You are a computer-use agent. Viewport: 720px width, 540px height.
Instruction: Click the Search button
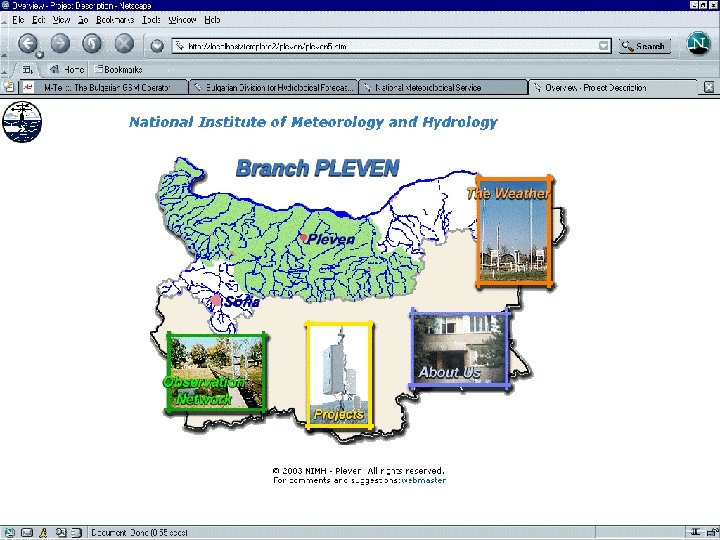(x=645, y=46)
